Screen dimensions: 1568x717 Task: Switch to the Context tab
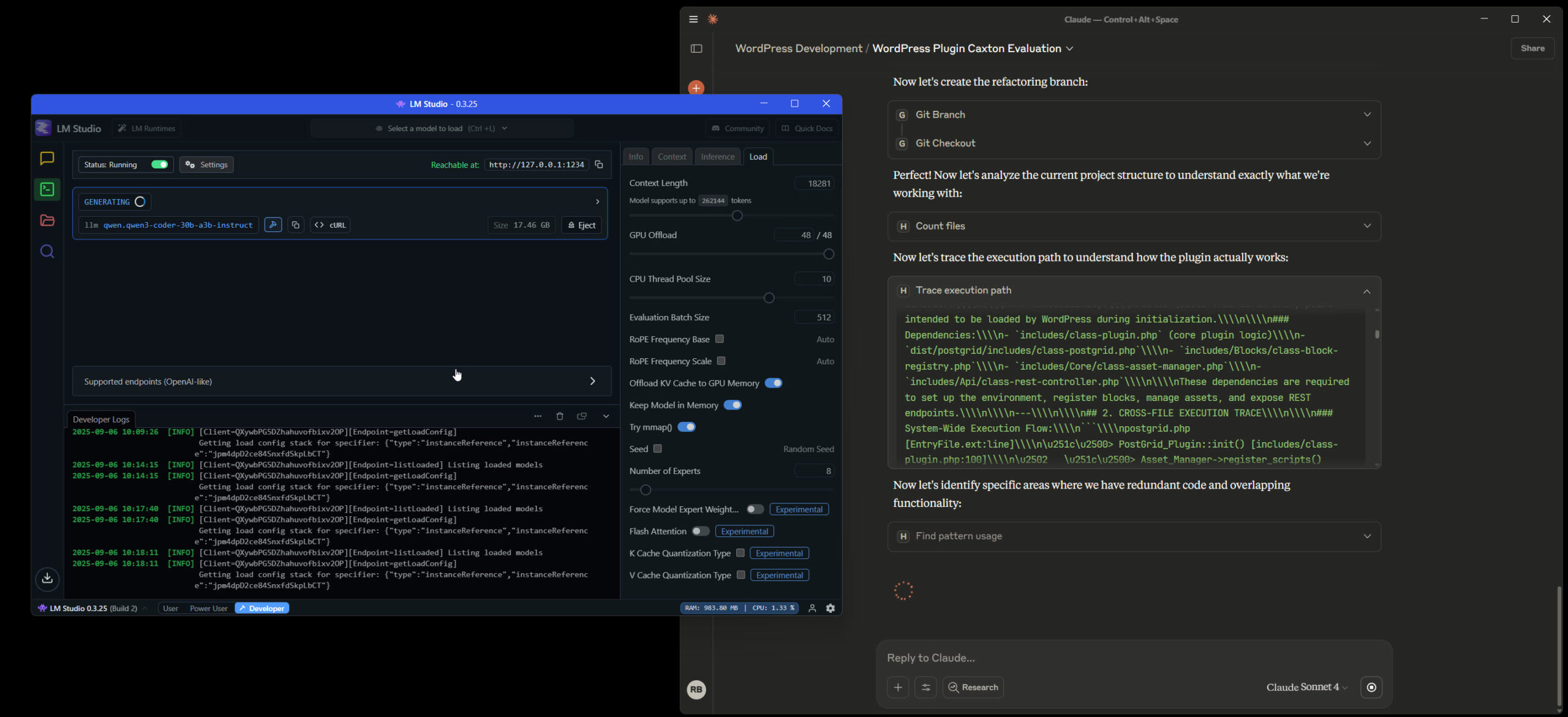coord(671,157)
